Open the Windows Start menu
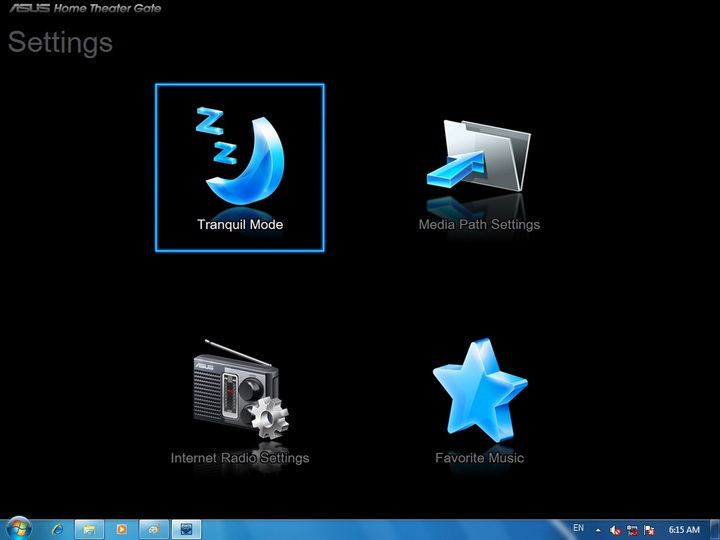 pyautogui.click(x=19, y=529)
